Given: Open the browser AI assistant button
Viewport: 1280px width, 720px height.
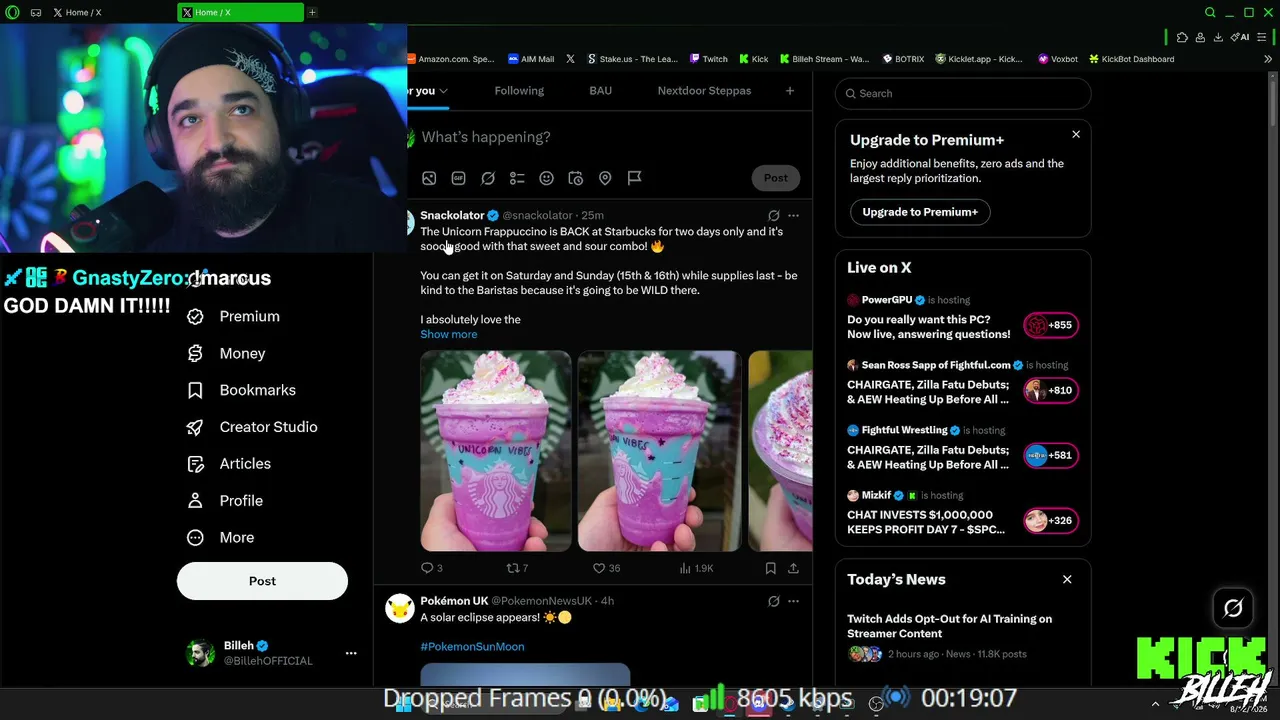Looking at the screenshot, I should tap(1241, 38).
